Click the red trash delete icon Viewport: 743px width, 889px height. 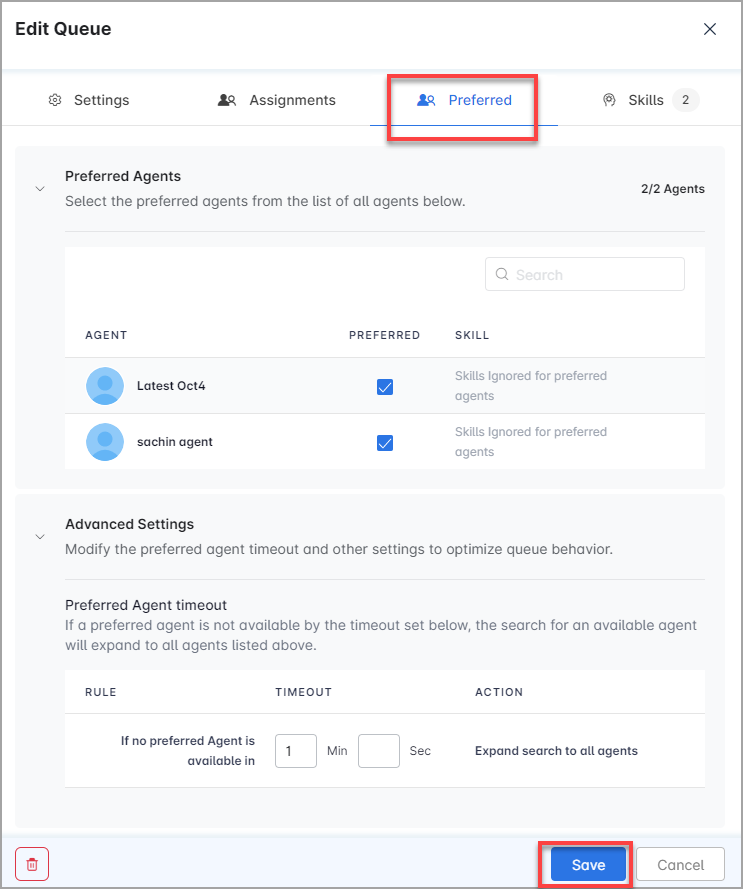pos(31,864)
